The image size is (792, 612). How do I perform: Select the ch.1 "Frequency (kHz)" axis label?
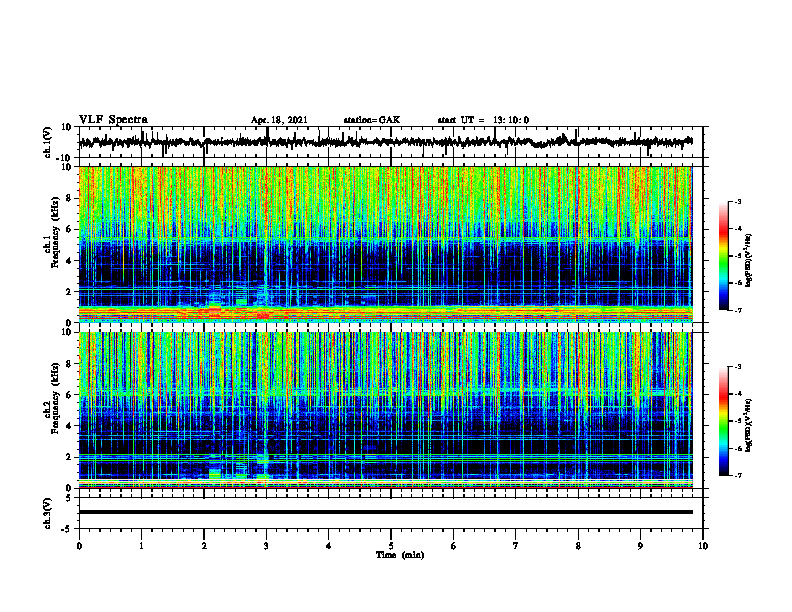(56, 233)
